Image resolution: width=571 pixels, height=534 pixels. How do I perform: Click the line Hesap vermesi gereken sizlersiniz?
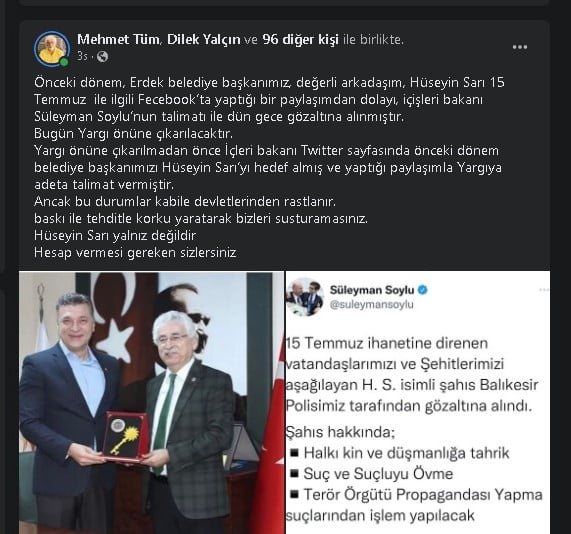tap(135, 252)
